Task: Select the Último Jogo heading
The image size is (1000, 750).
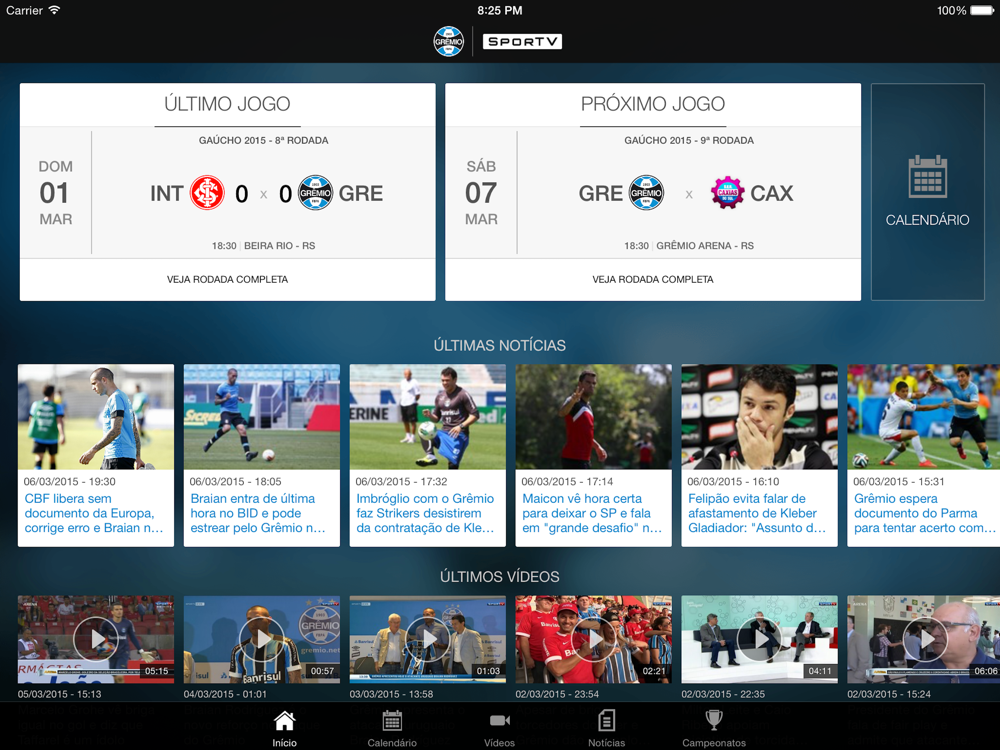Action: (227, 103)
